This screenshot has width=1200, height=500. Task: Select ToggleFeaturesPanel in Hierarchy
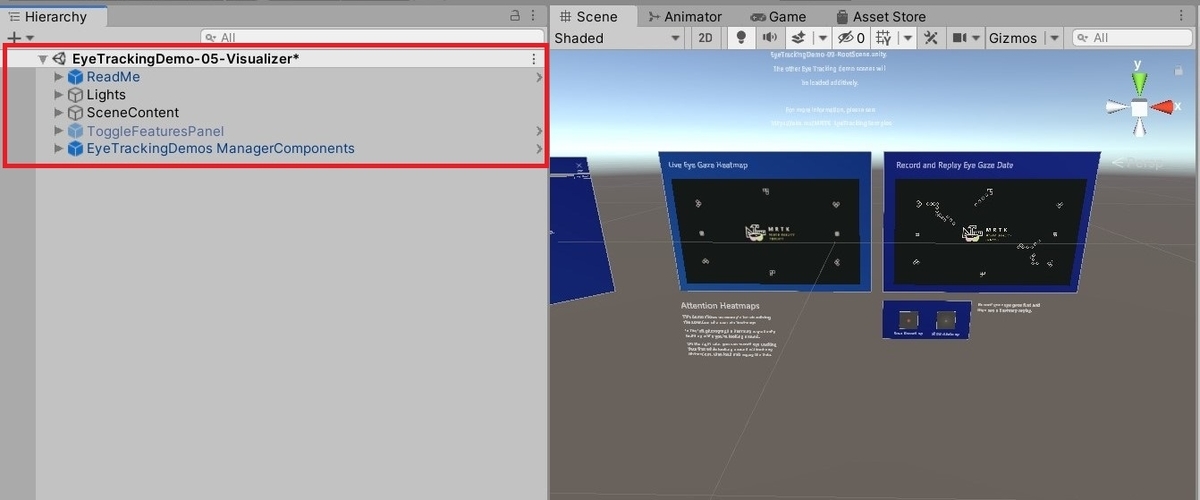click(155, 131)
